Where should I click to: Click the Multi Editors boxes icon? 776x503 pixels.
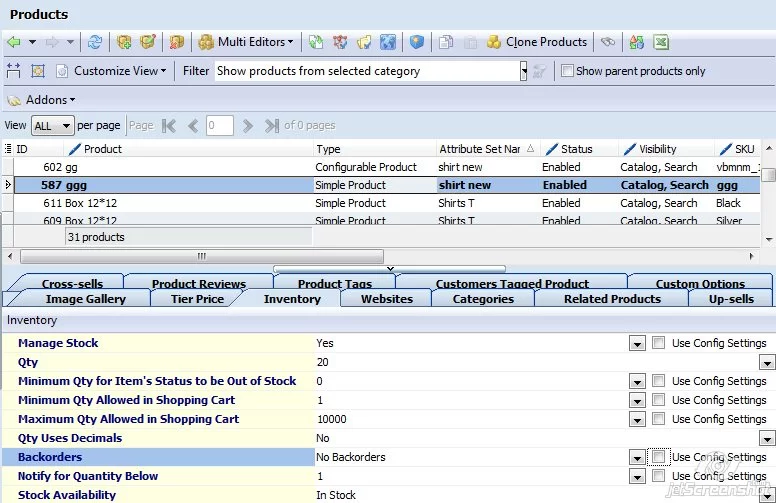pyautogui.click(x=206, y=43)
